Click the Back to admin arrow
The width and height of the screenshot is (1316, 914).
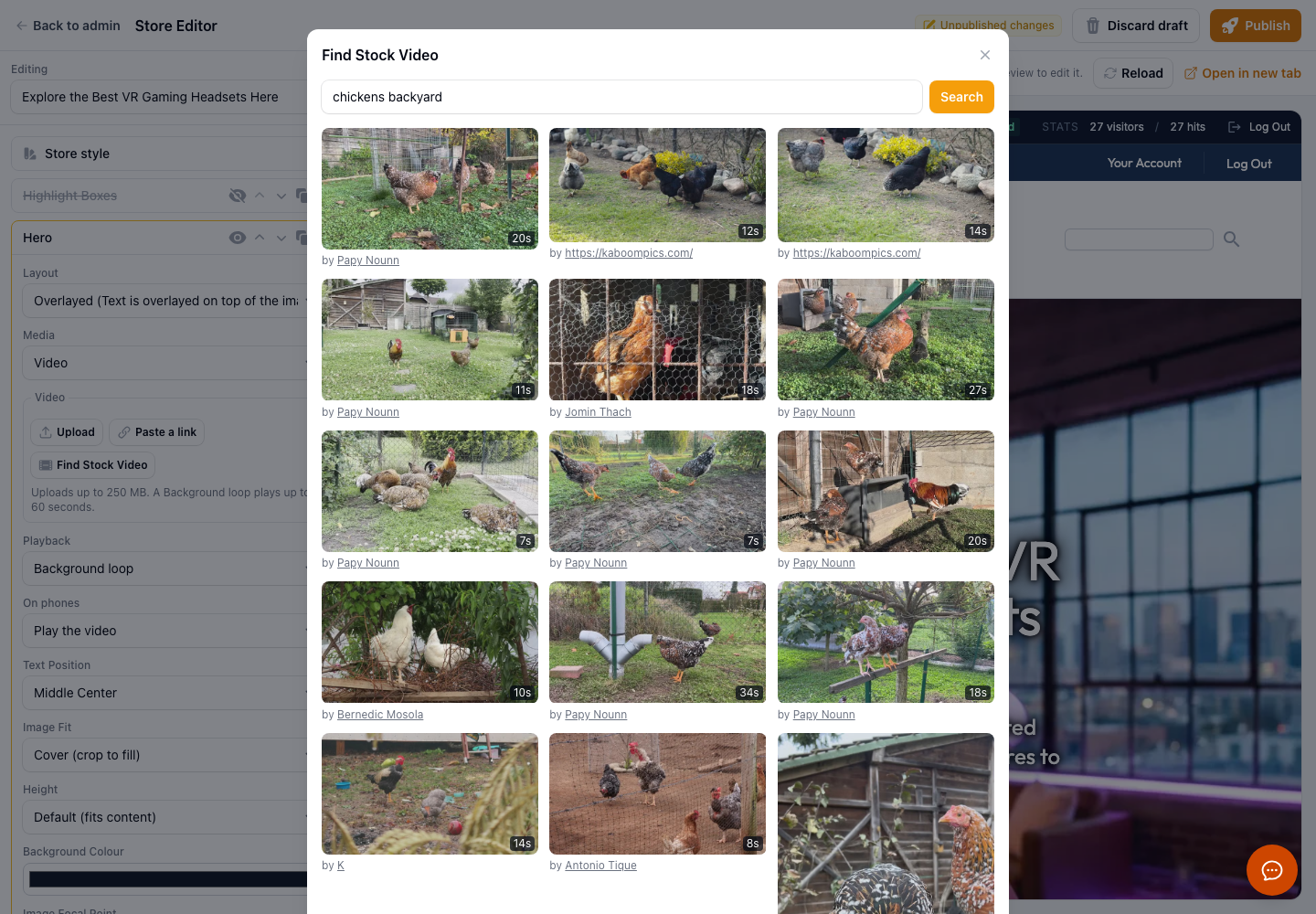[x=22, y=26]
